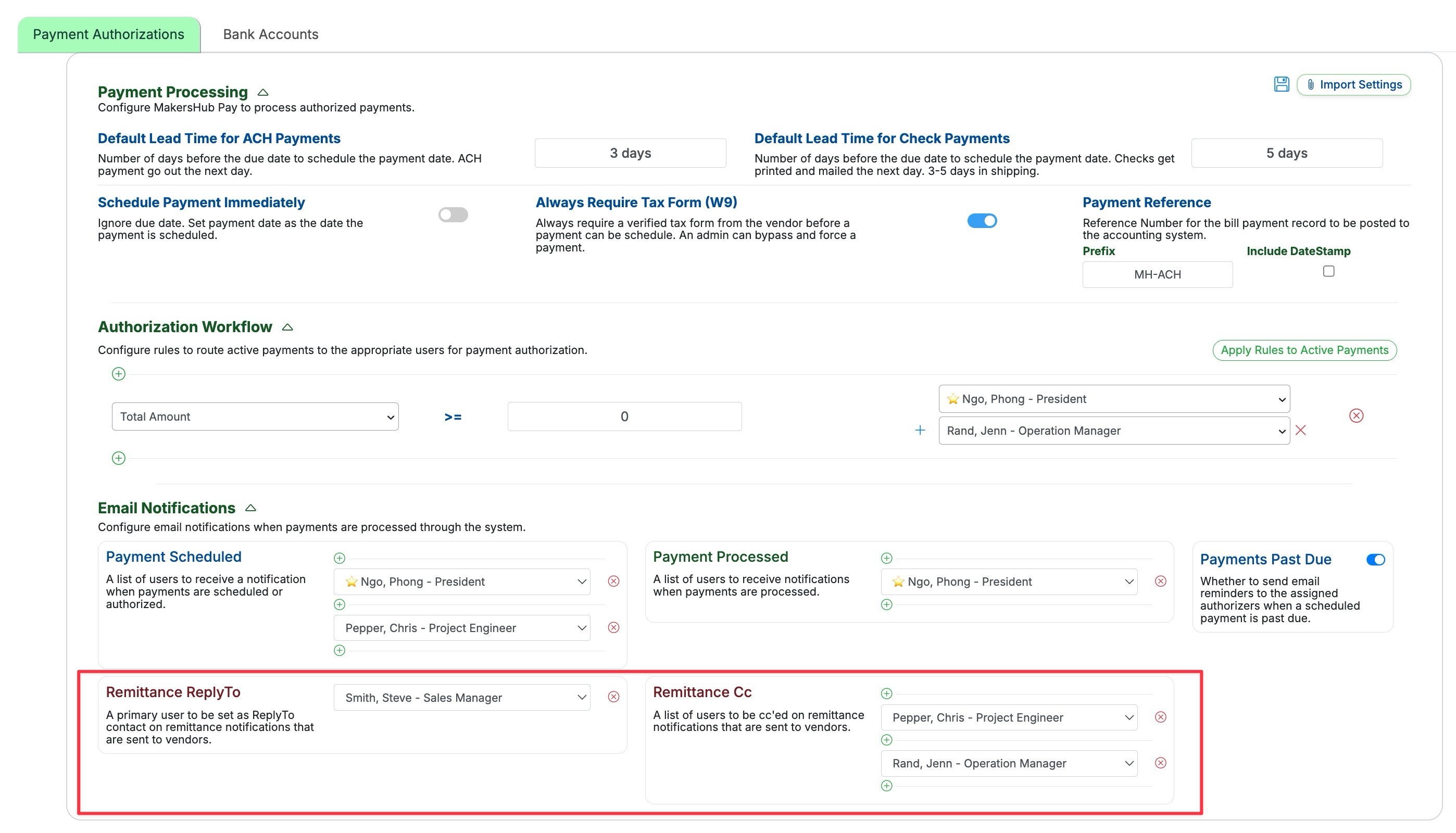
Task: Remove Rand, Jenn authorizer with red X
Action: 1300,430
